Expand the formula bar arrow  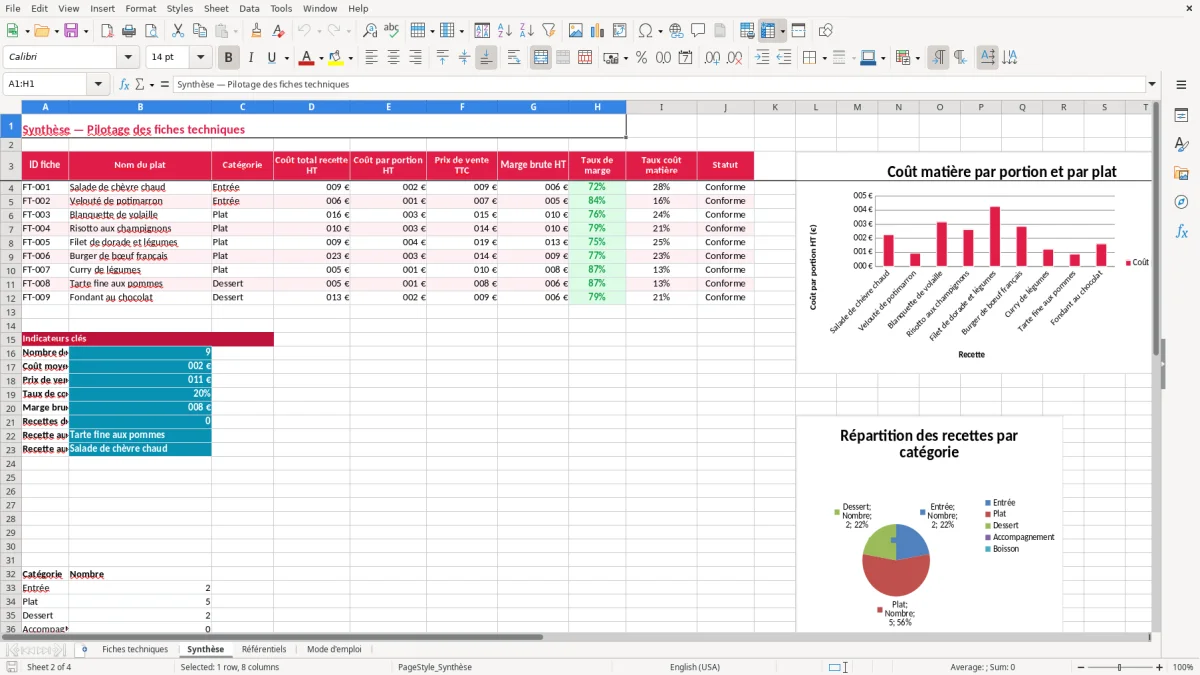1152,85
